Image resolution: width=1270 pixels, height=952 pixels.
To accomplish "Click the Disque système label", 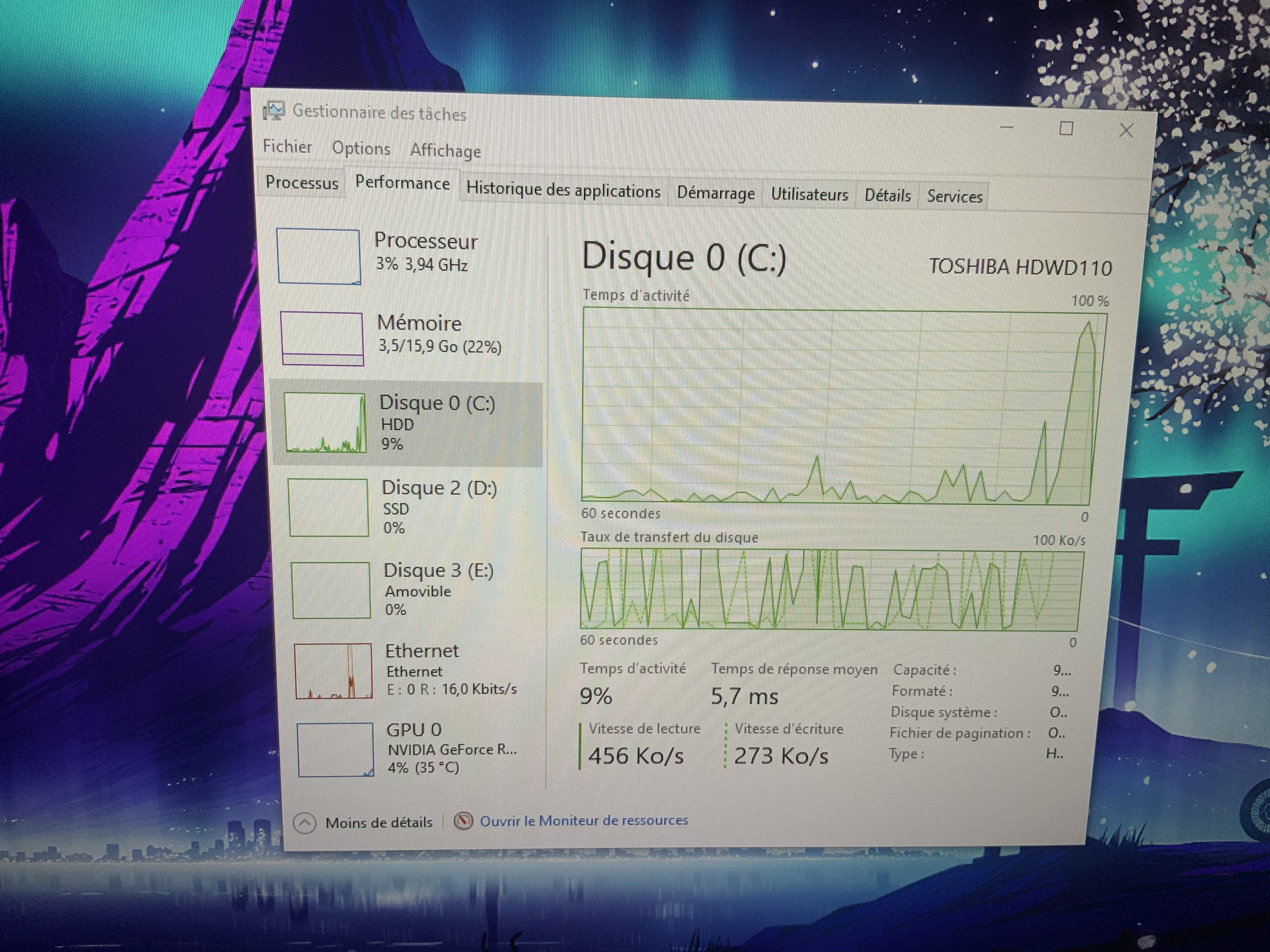I will [944, 712].
